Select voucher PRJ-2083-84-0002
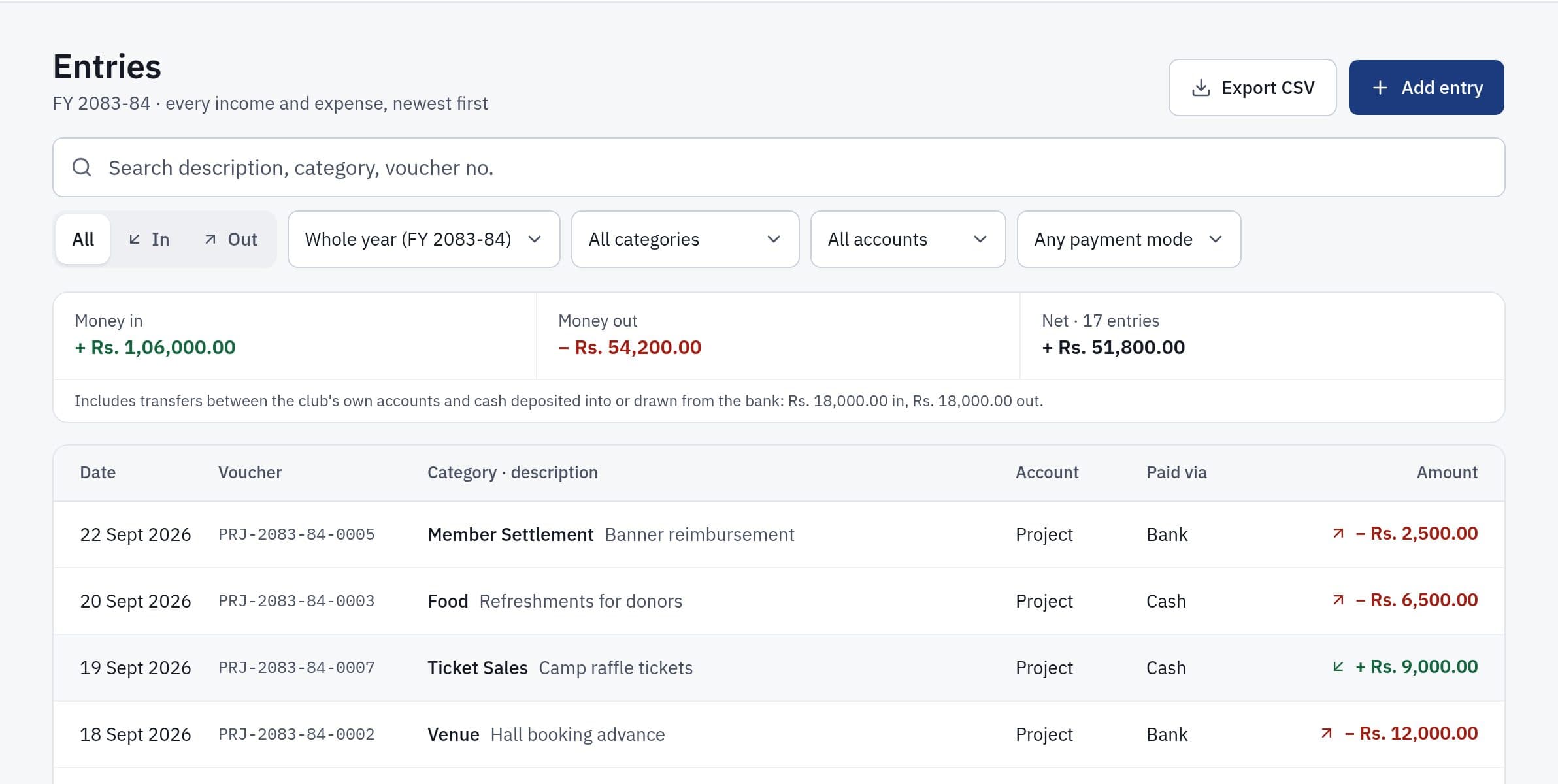 click(x=297, y=734)
